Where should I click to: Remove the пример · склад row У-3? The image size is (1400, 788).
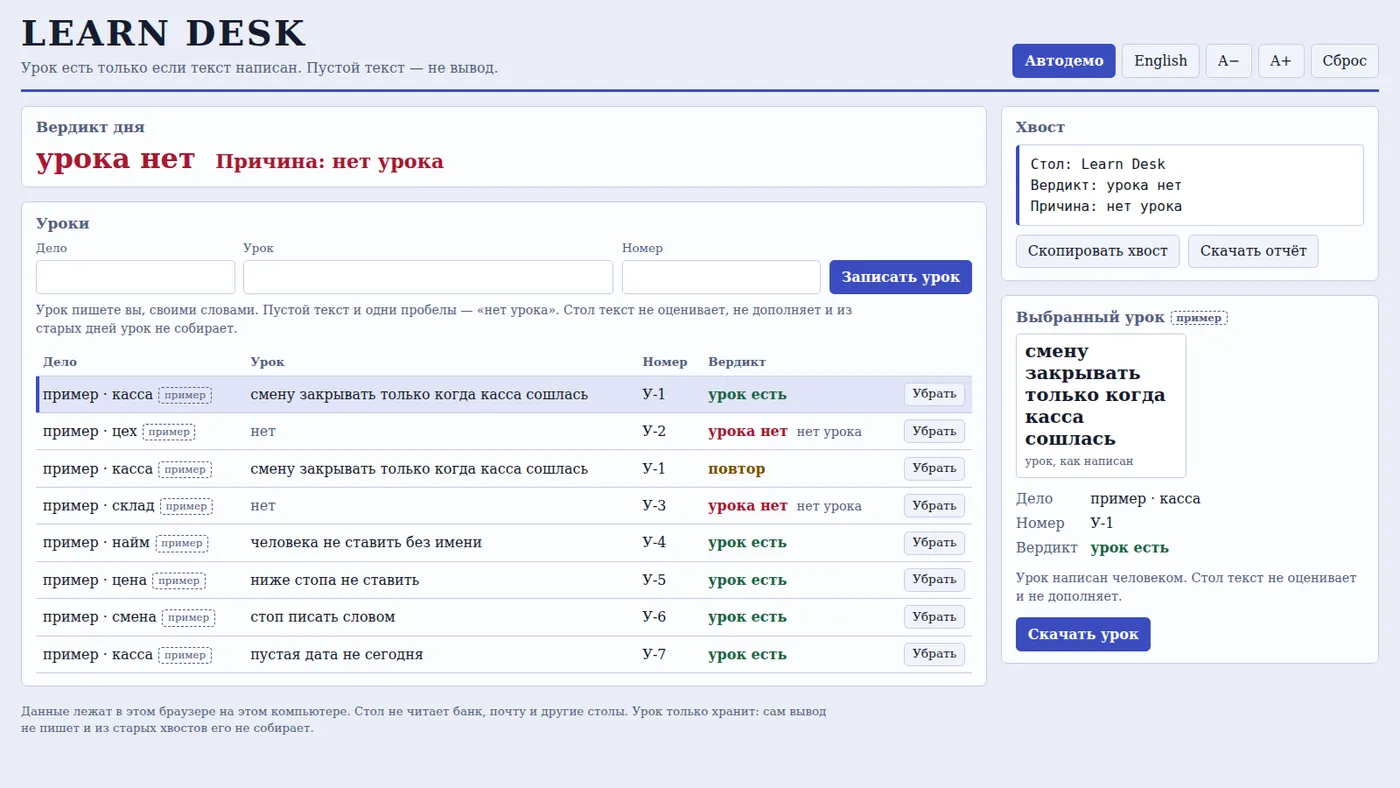pyautogui.click(x=934, y=505)
